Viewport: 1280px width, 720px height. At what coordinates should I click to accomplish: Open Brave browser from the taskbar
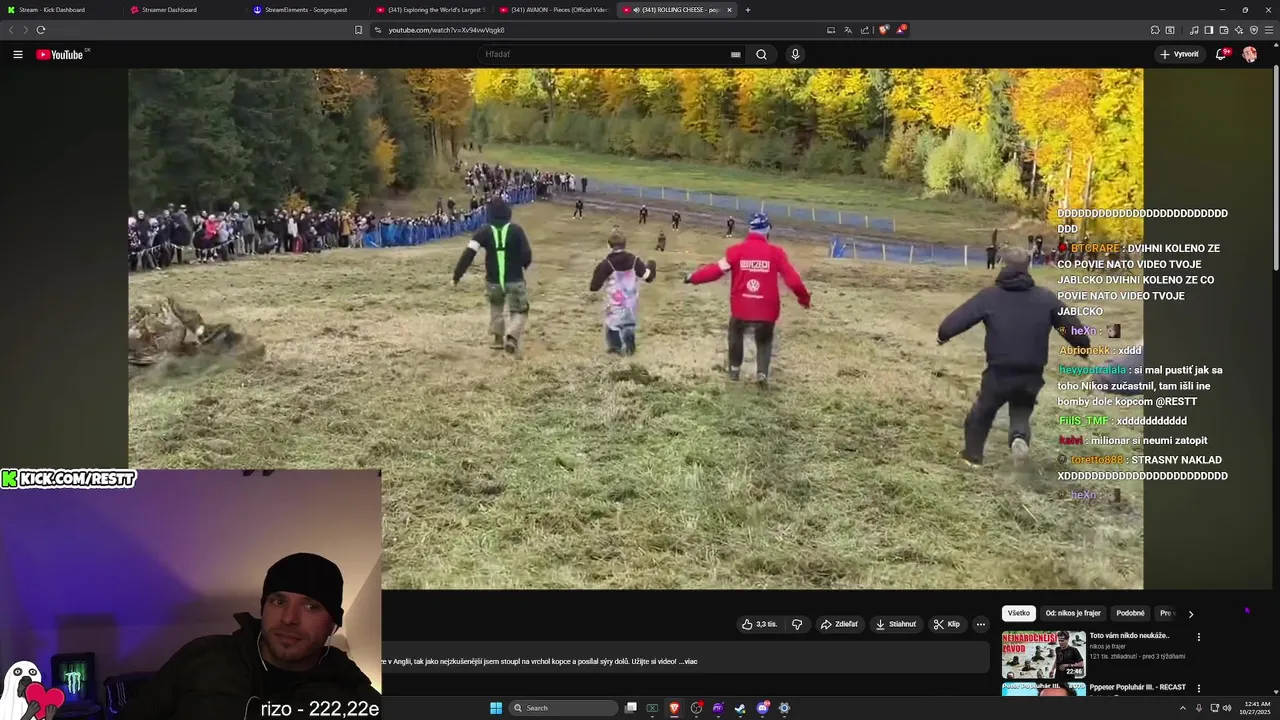click(674, 708)
